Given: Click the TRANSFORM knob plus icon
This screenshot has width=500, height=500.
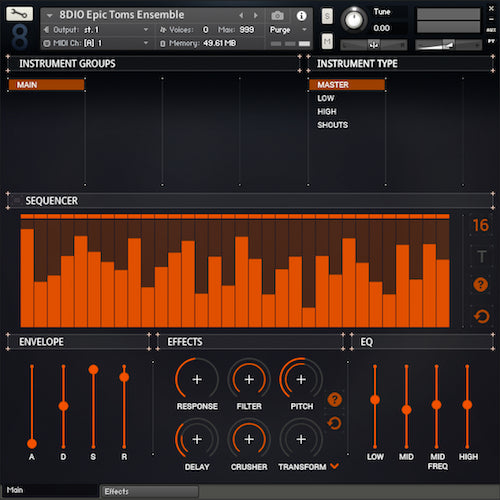Looking at the screenshot, I should click(x=301, y=439).
